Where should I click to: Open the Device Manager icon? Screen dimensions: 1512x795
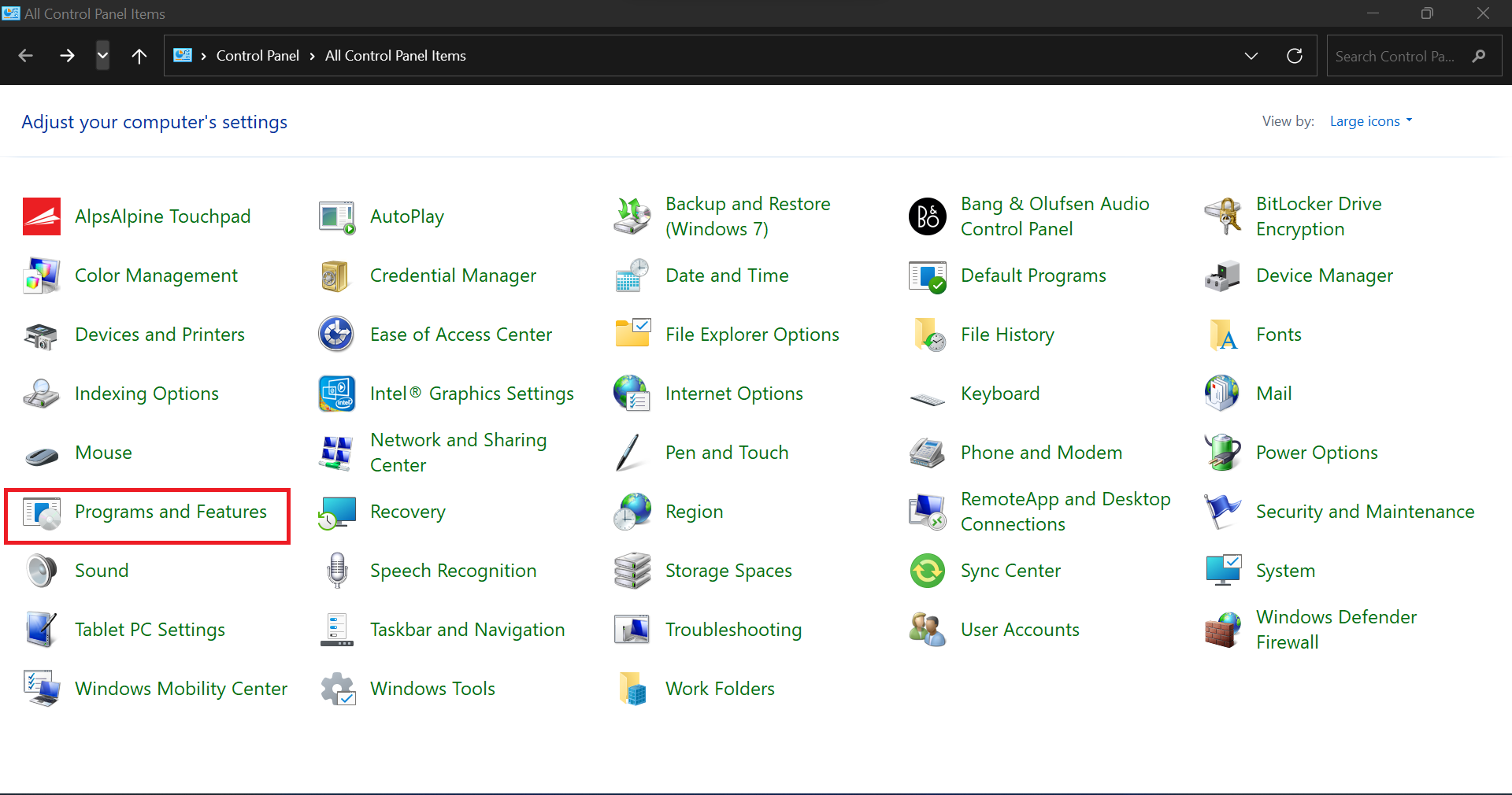(x=1223, y=275)
